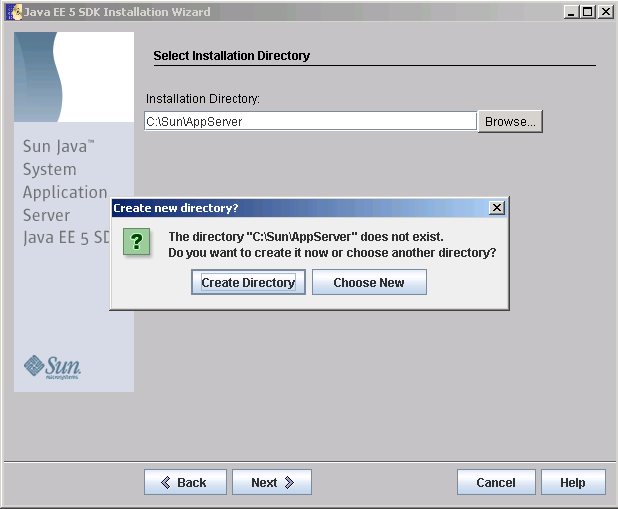Click the 'does not exist' message line
Image resolution: width=618 pixels, height=509 pixels.
pos(306,237)
